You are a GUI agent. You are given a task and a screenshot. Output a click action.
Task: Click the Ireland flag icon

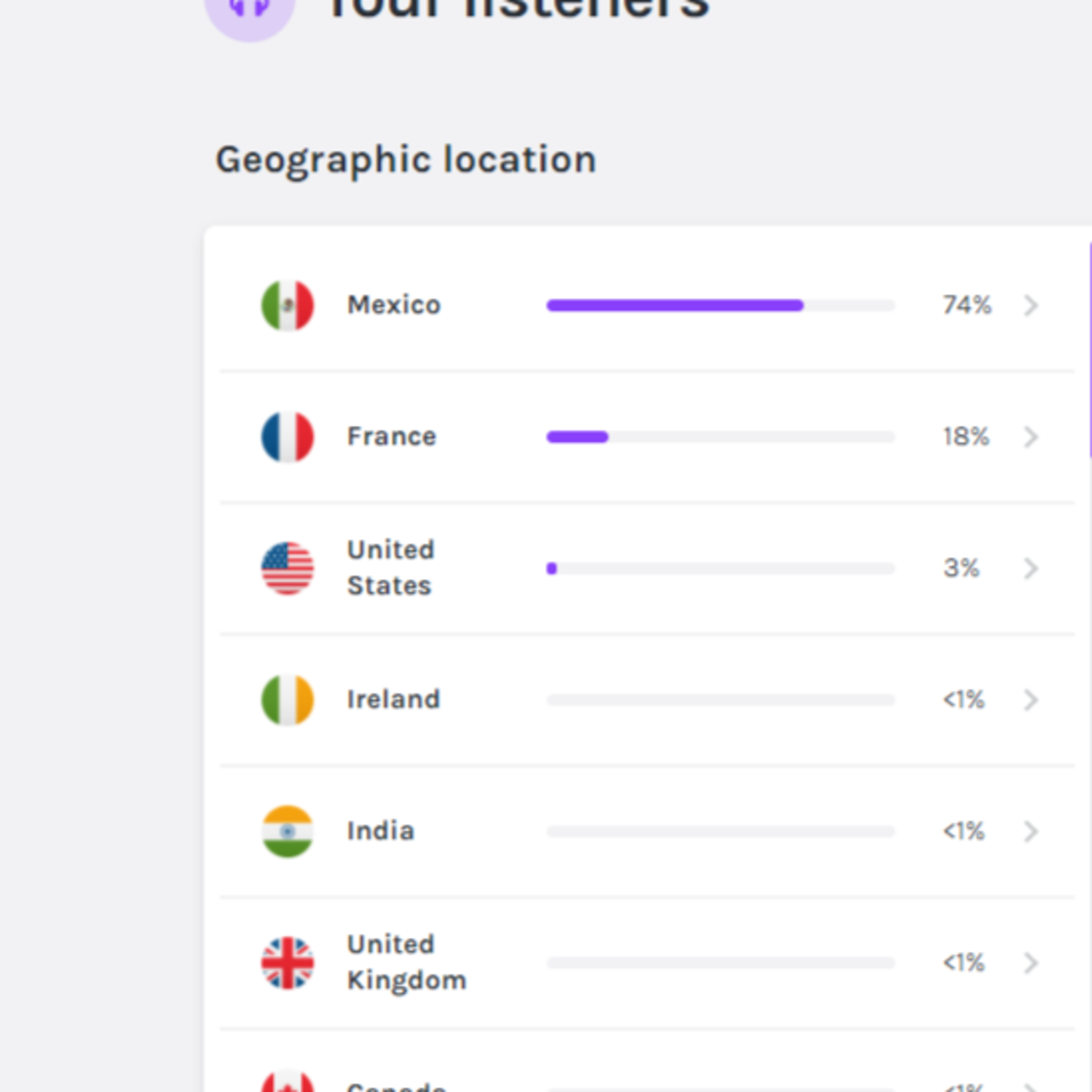click(287, 700)
